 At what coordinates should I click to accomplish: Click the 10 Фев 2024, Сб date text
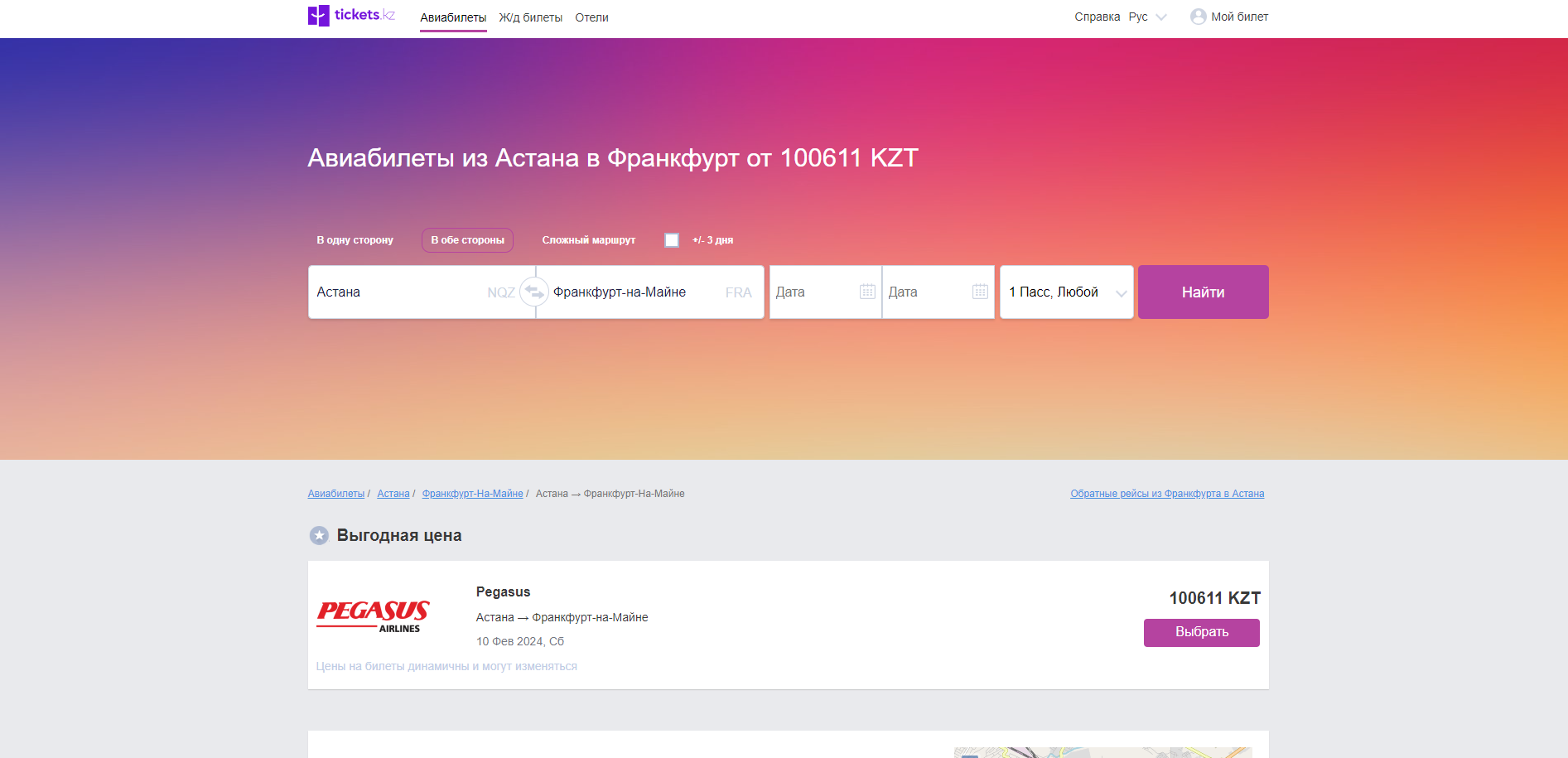tap(519, 641)
